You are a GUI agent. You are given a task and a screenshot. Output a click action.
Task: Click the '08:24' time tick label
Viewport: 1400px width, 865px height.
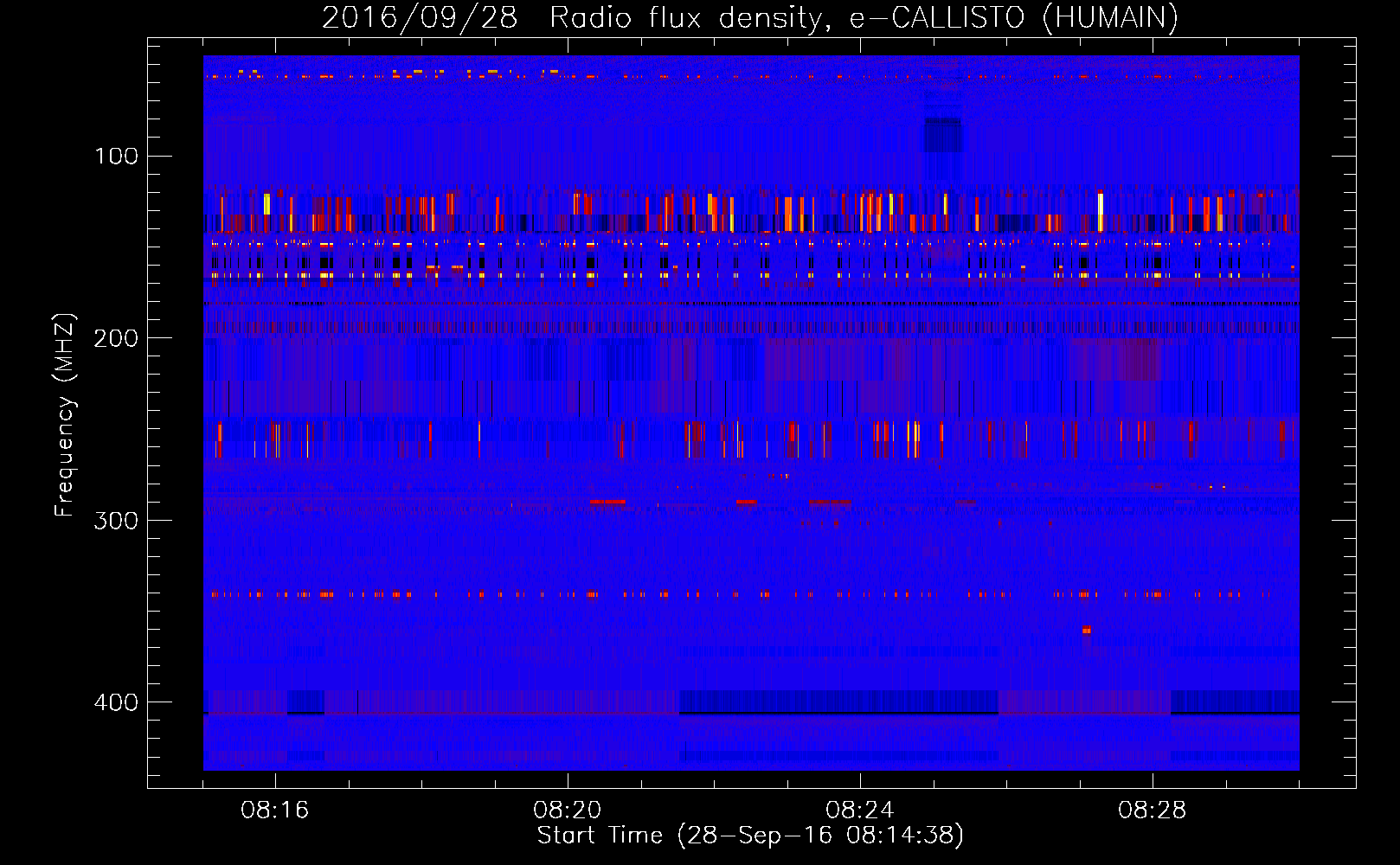(x=859, y=811)
